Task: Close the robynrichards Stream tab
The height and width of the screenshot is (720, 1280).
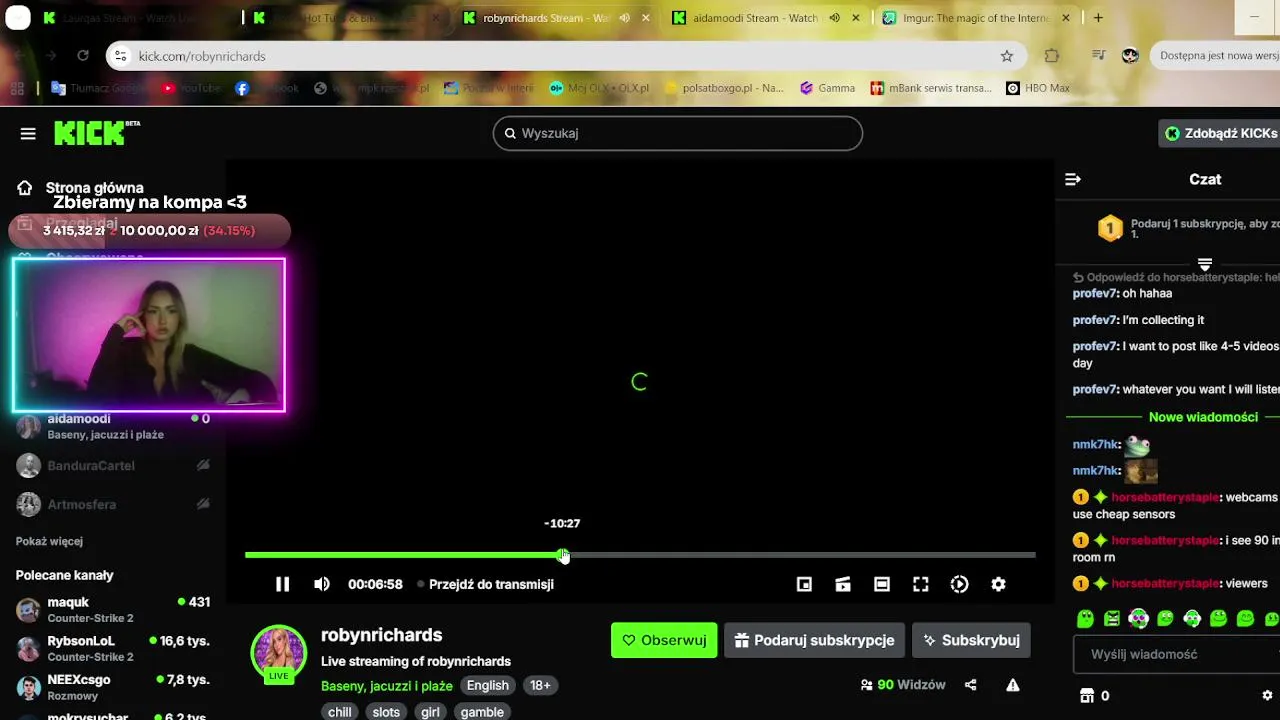Action: click(646, 18)
